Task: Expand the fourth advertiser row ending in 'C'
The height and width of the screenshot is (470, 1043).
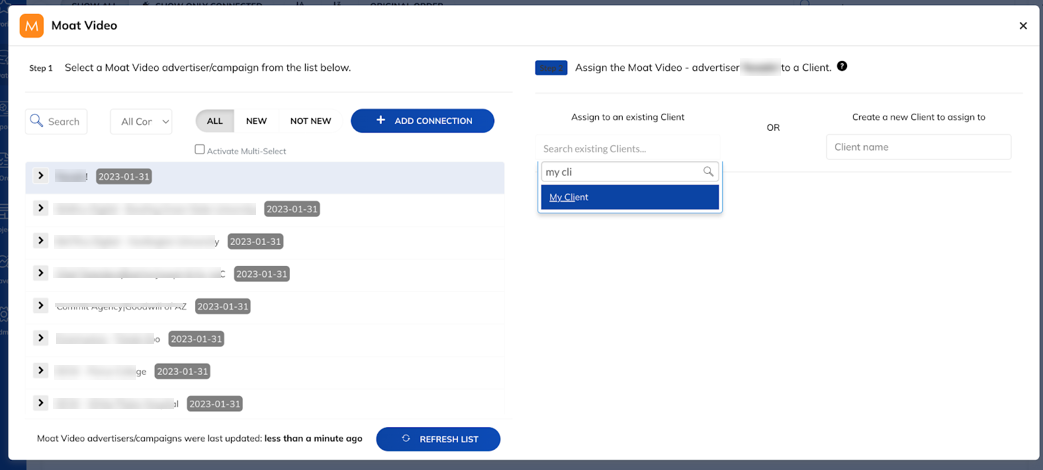Action: (41, 273)
